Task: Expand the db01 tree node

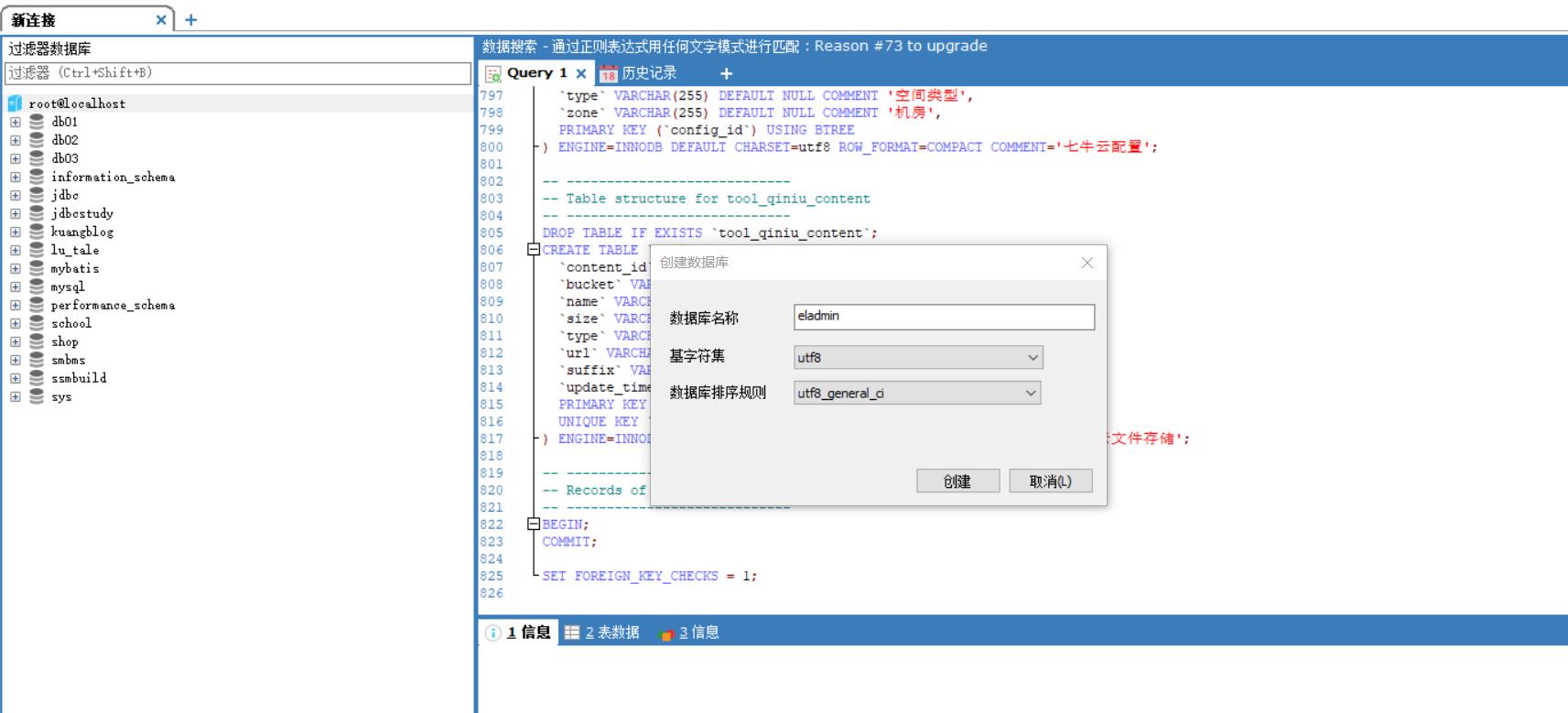Action: point(15,122)
